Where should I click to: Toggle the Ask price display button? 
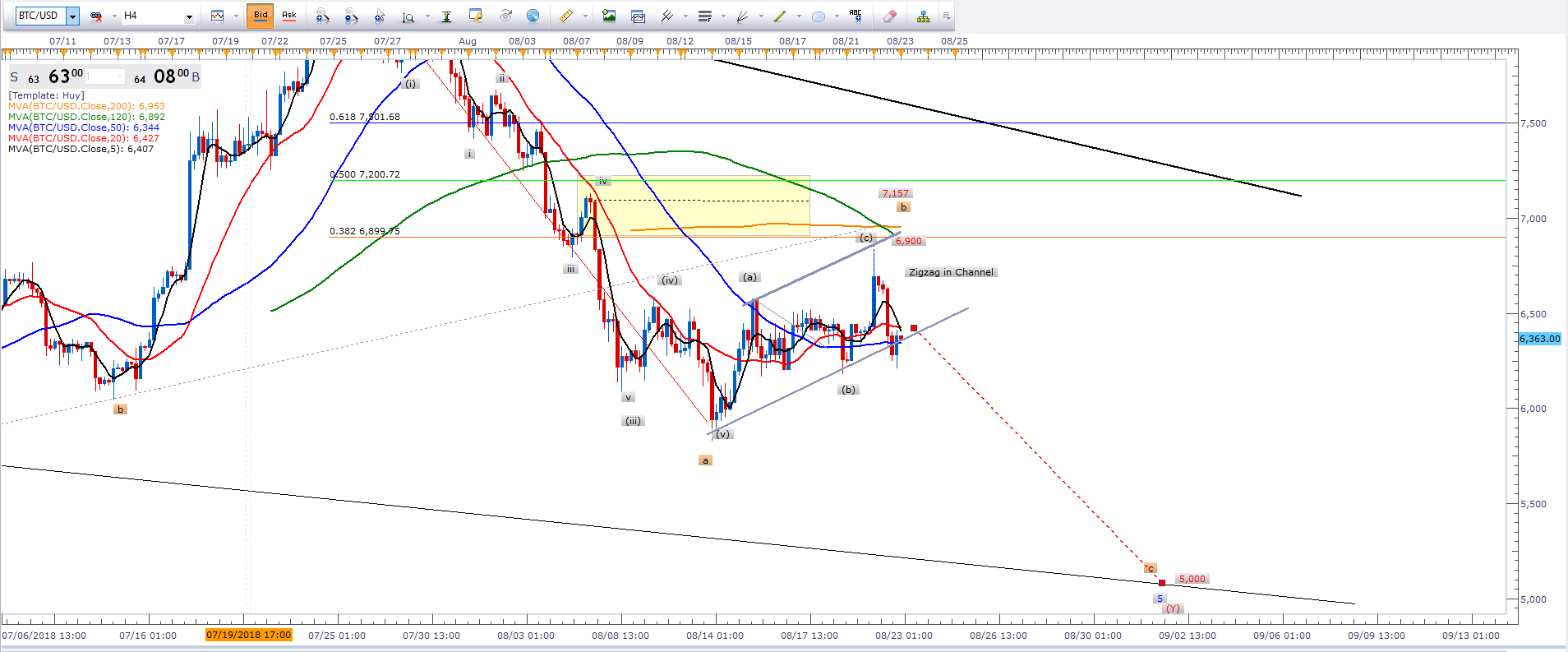tap(289, 16)
